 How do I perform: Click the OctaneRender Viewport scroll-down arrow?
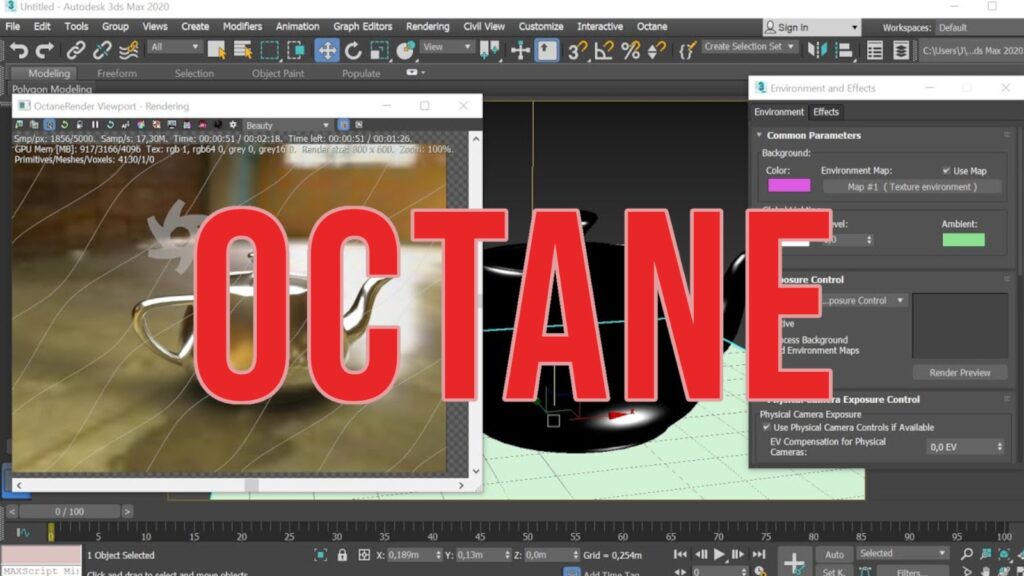475,470
